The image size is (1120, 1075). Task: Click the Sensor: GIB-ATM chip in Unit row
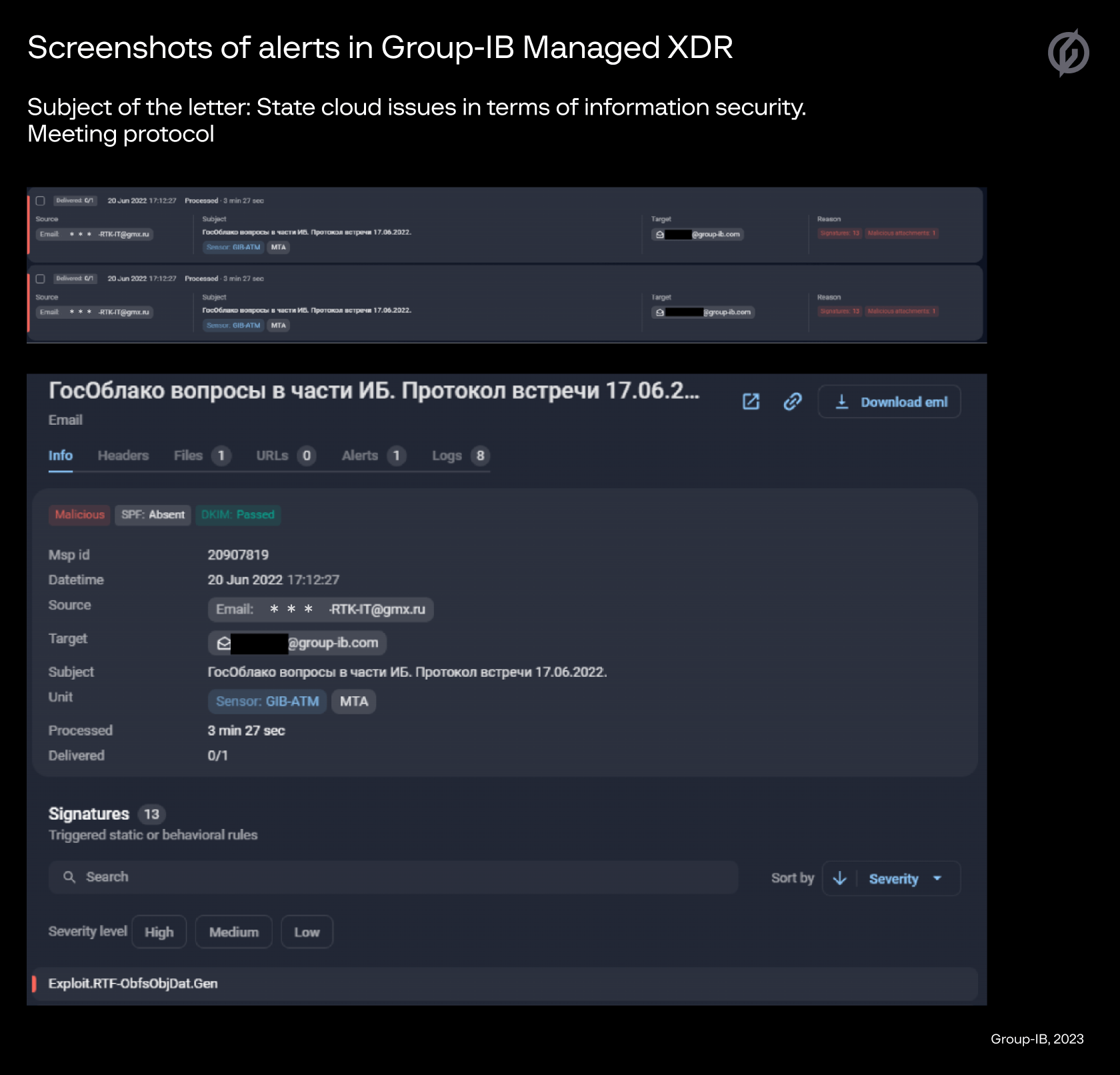[x=267, y=702]
